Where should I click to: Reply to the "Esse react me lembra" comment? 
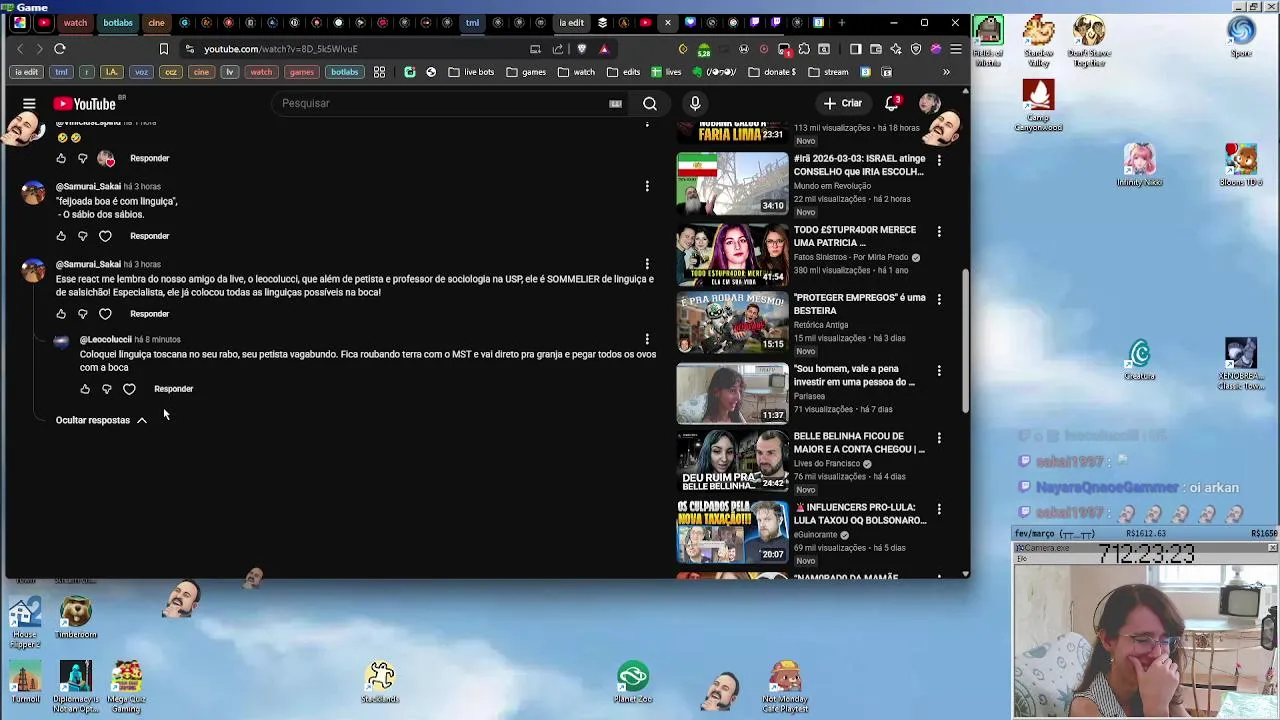[150, 314]
